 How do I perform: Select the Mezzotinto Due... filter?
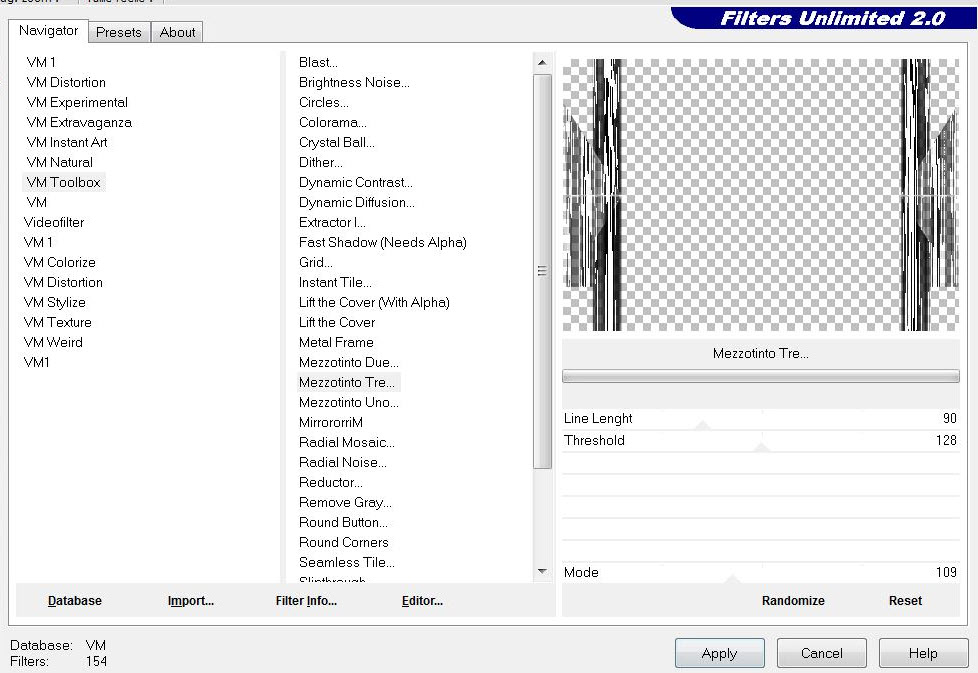pos(348,362)
